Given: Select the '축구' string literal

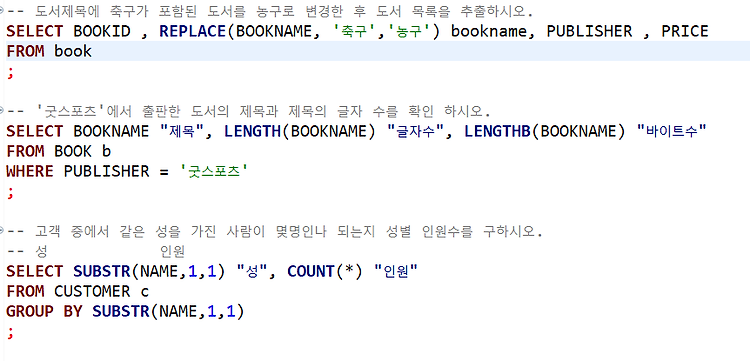Looking at the screenshot, I should pos(353,32).
